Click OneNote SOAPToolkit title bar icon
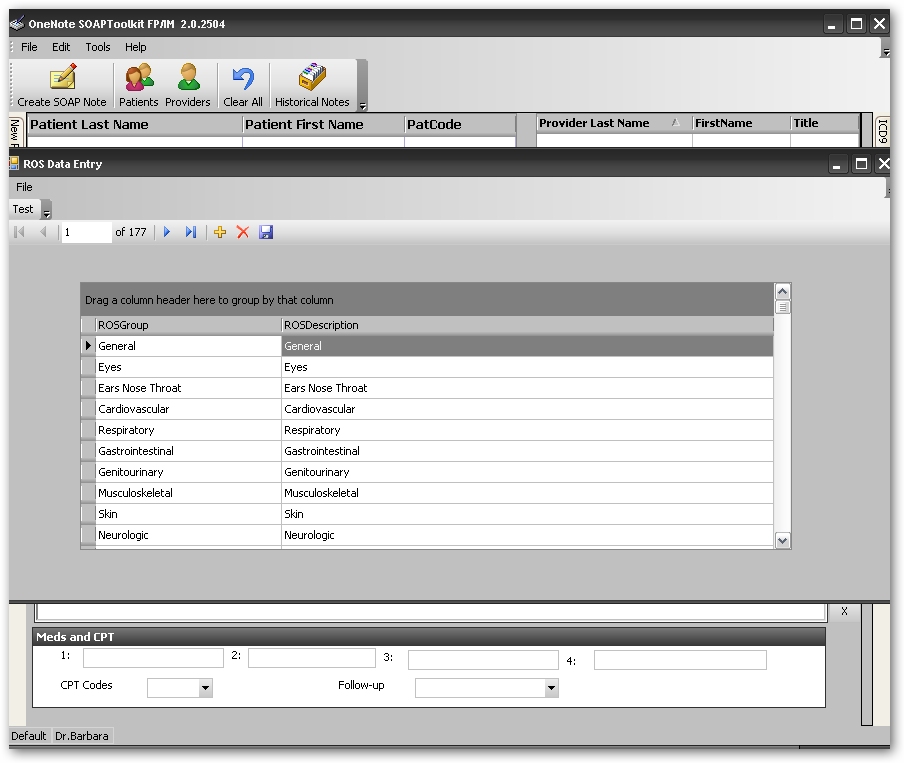This screenshot has width=904, height=763. [17, 24]
